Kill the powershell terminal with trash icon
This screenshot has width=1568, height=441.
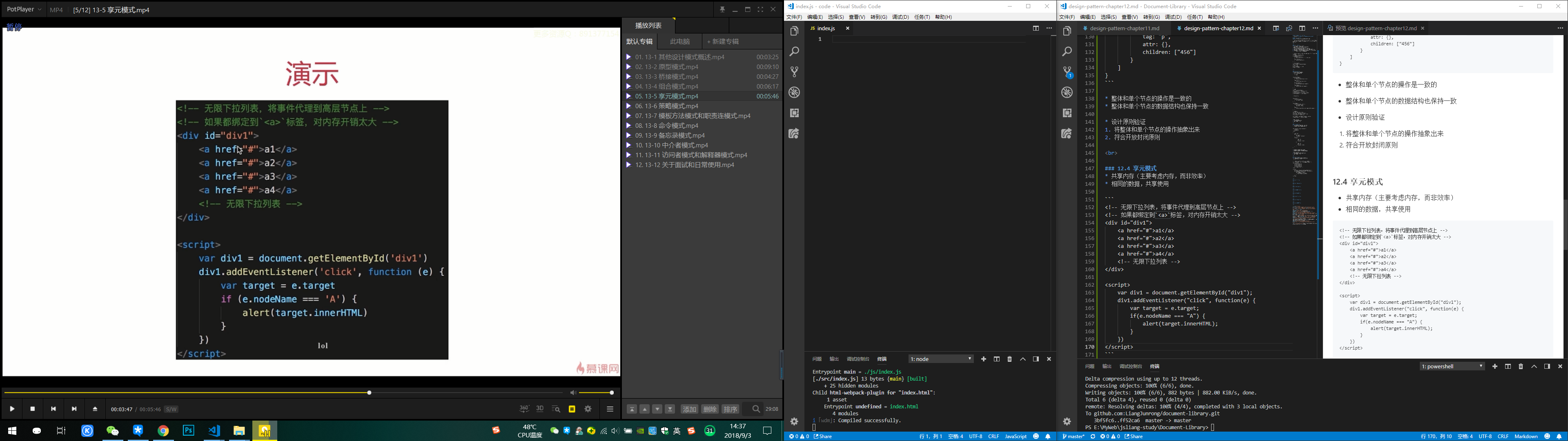click(x=1521, y=367)
